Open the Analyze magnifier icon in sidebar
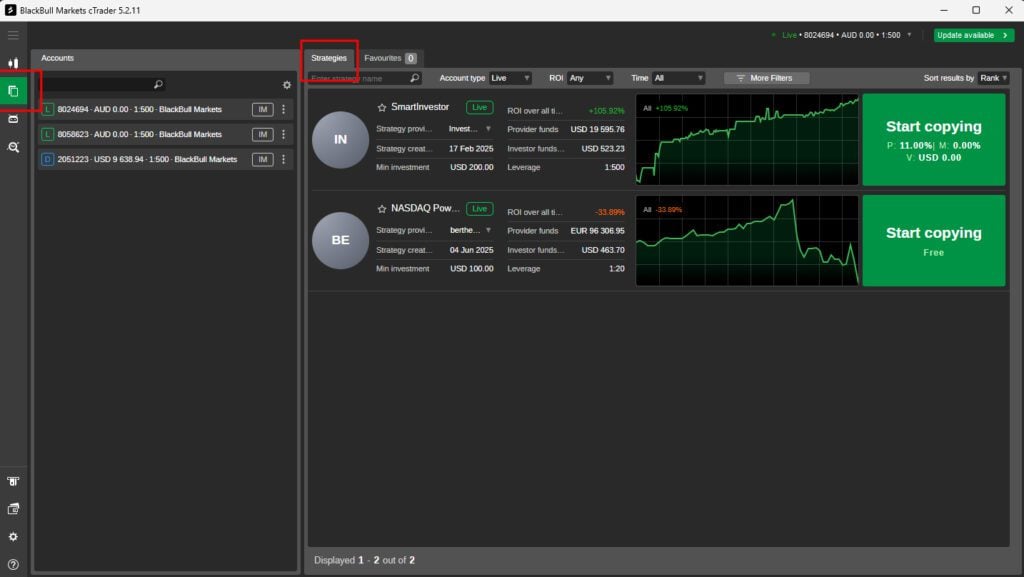This screenshot has height=577, width=1024. coord(13,148)
